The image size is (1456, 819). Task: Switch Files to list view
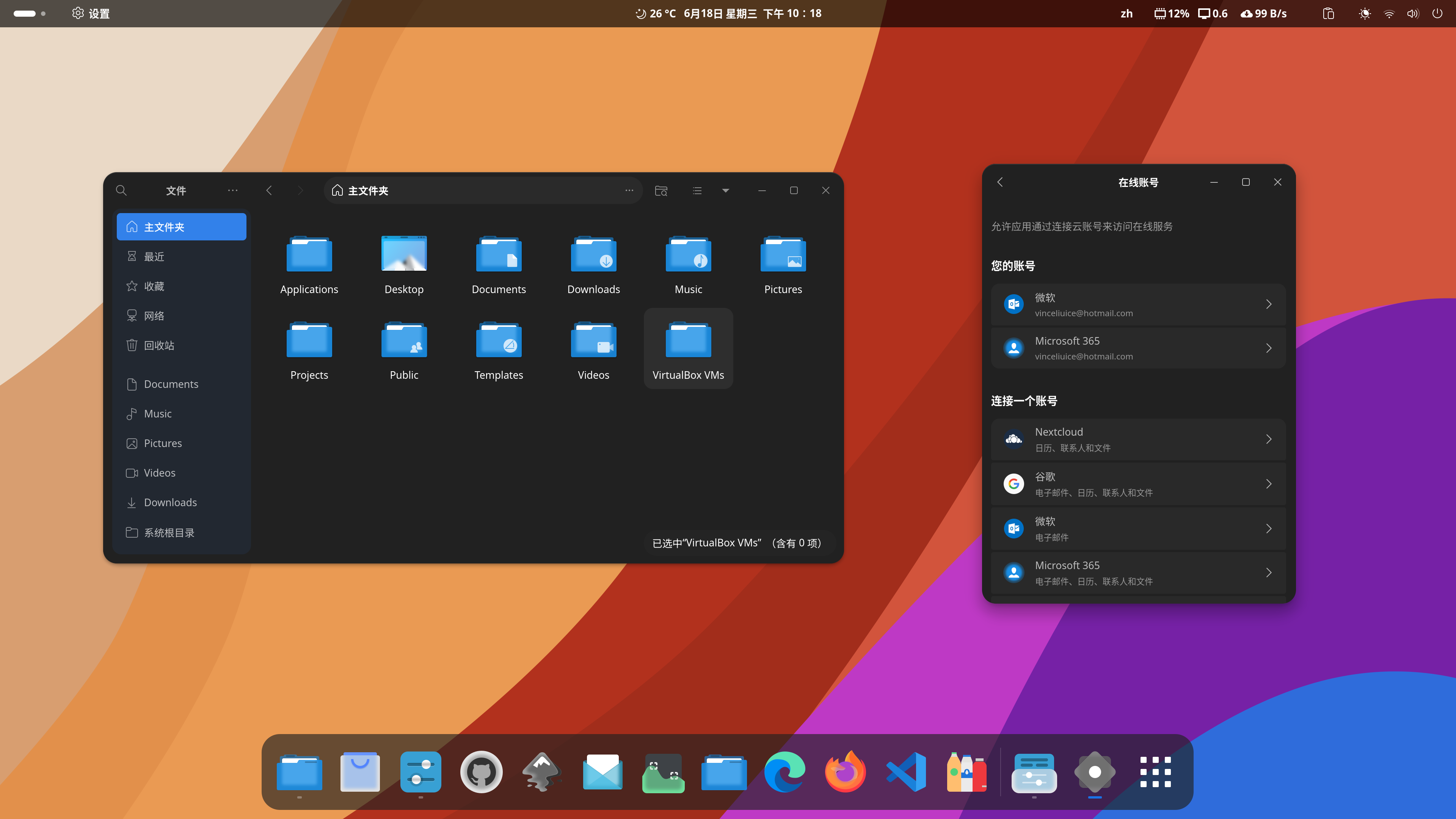[x=698, y=190]
